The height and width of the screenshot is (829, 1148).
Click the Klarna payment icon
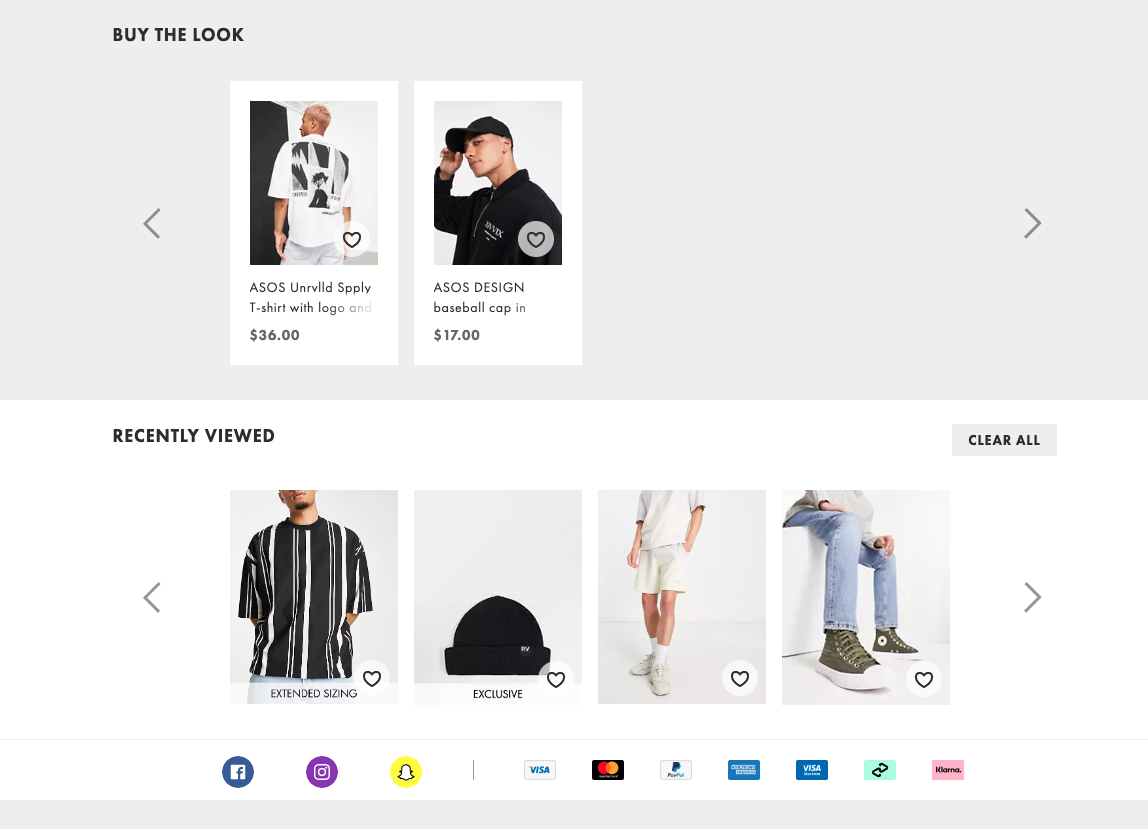coord(948,770)
